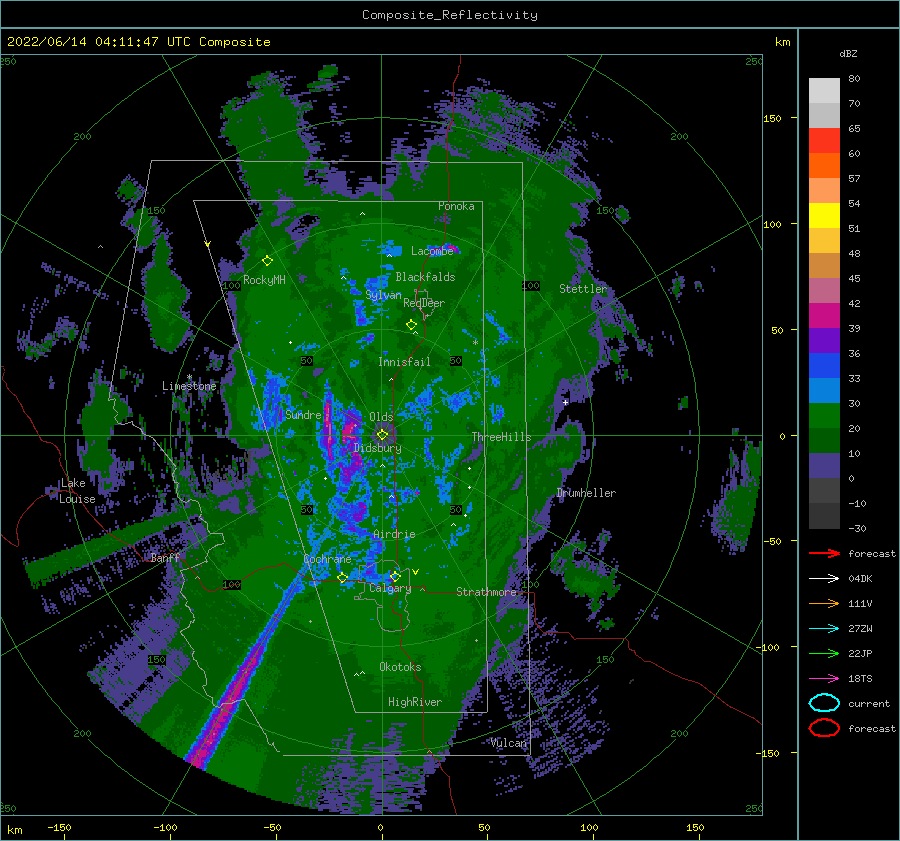Click the '18TS' legend text
This screenshot has height=841, width=900.
860,679
